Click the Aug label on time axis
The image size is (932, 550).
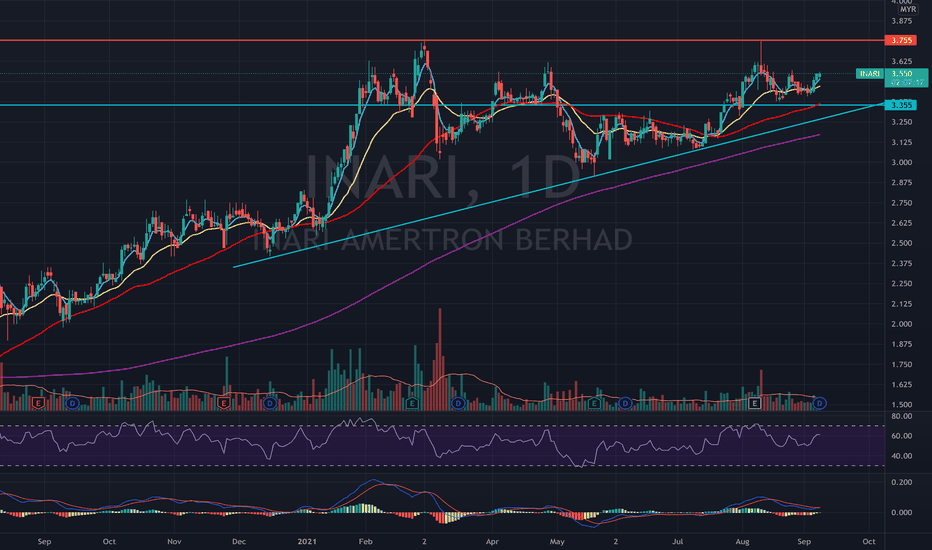[742, 542]
